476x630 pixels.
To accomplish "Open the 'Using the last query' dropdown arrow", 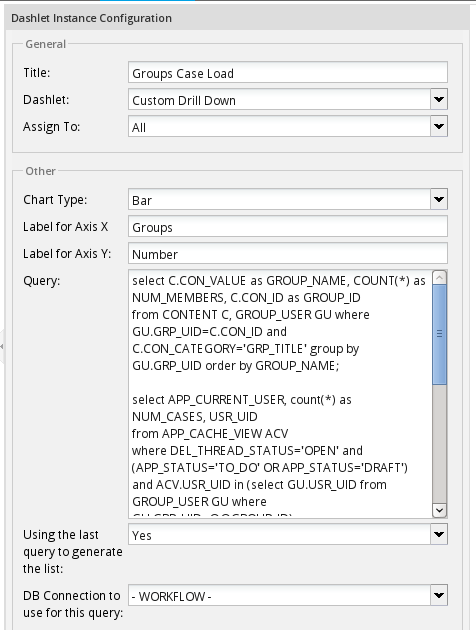I will pyautogui.click(x=439, y=534).
